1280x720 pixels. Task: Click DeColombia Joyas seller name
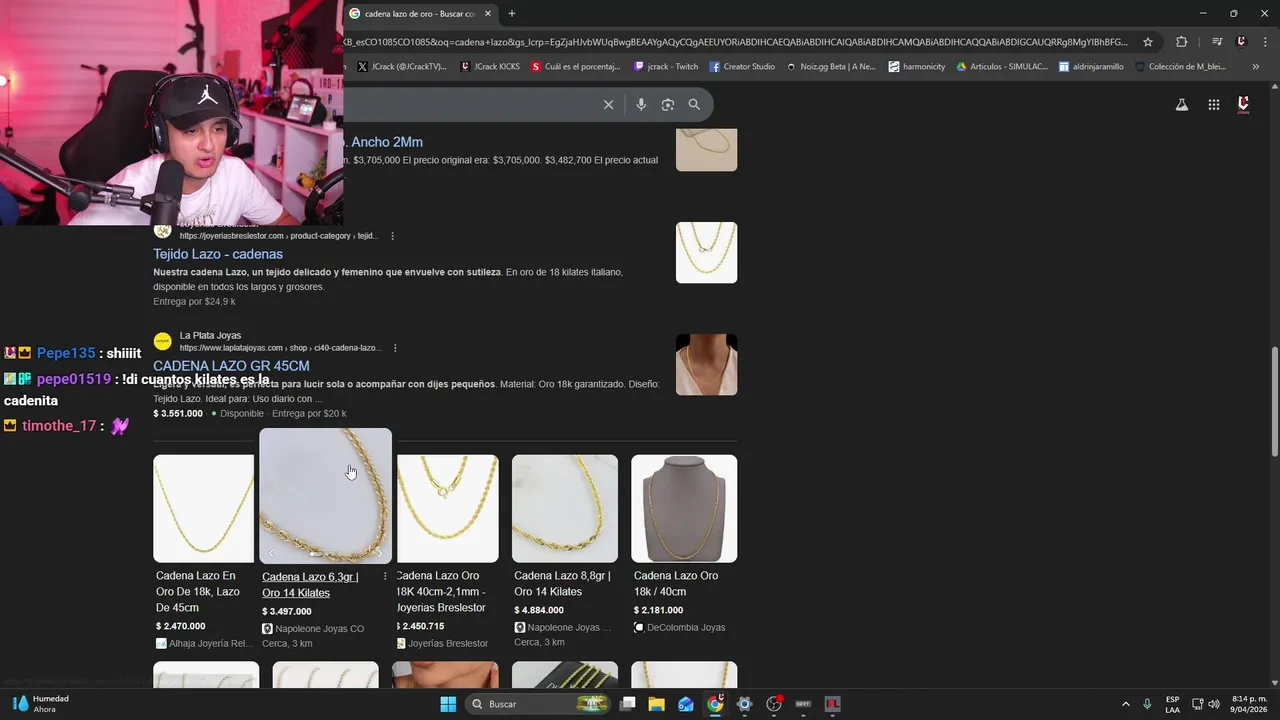pyautogui.click(x=686, y=627)
